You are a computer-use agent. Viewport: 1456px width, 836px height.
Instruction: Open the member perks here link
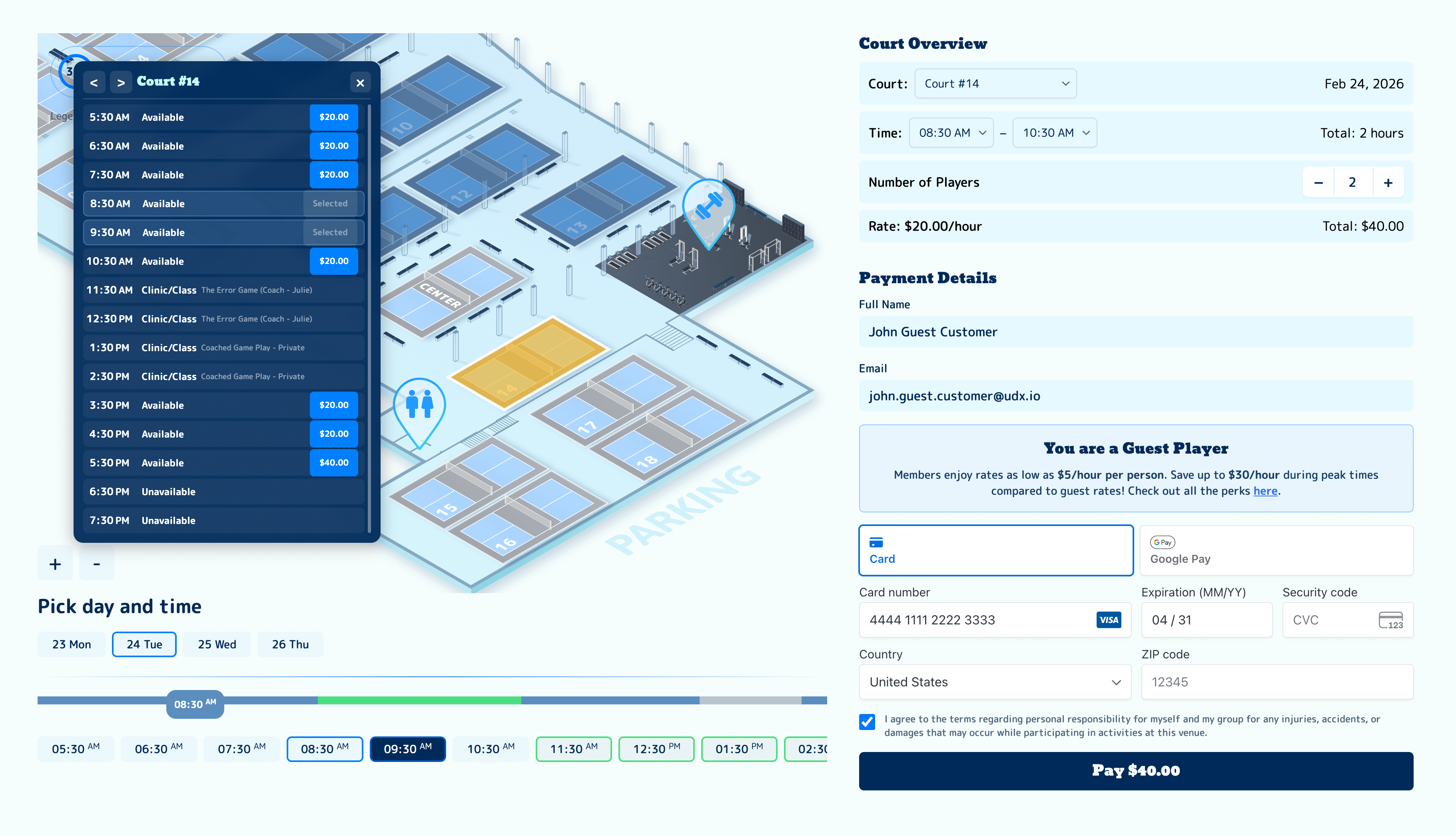[x=1266, y=491]
